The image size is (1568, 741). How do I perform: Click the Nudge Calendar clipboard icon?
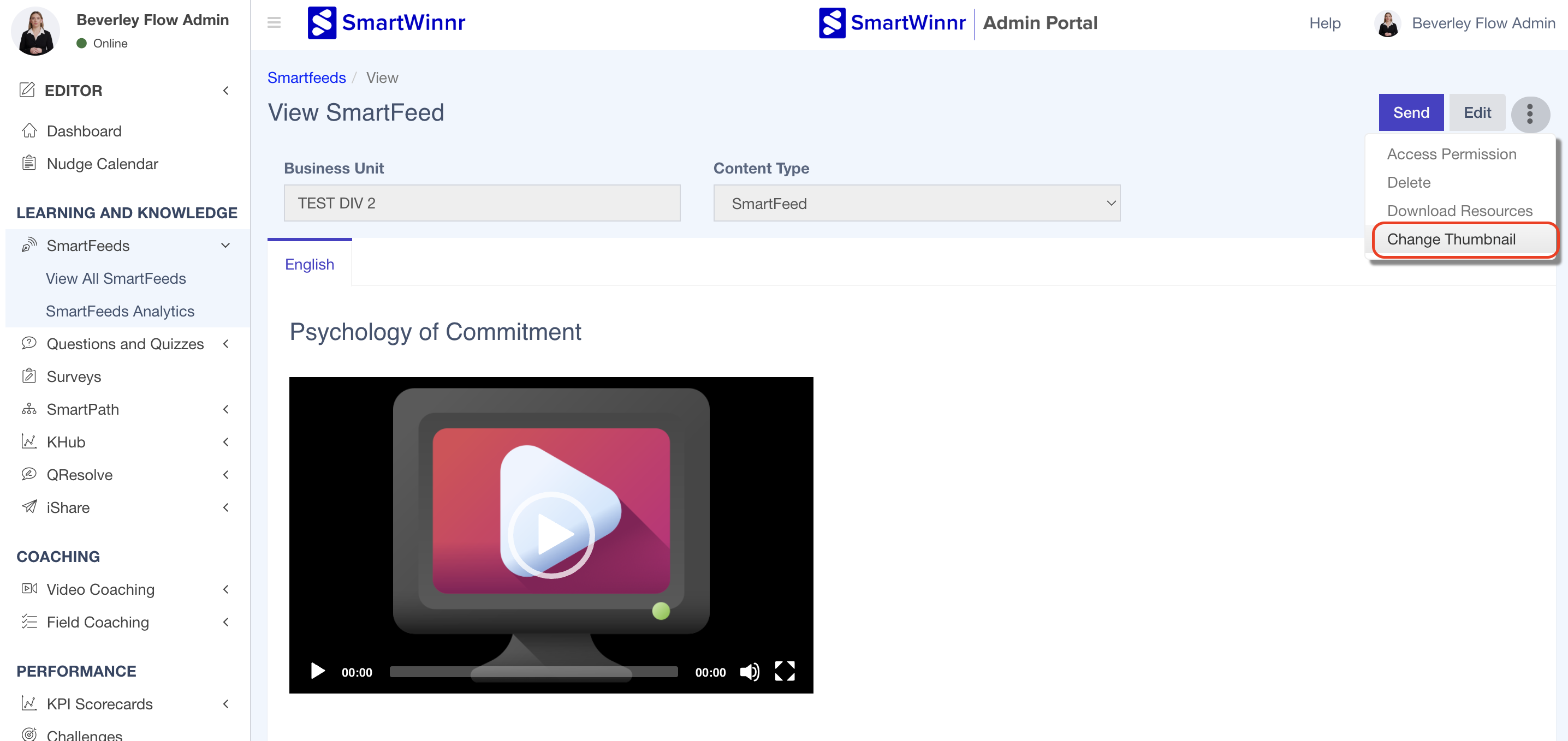[29, 163]
